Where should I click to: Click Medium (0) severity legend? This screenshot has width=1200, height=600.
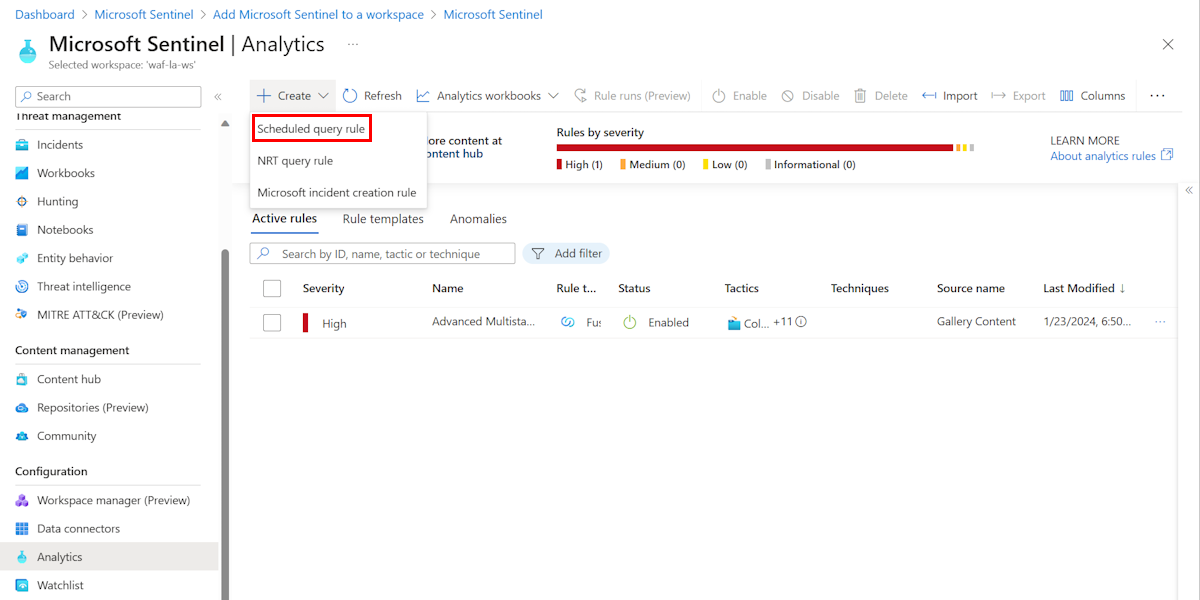(653, 165)
